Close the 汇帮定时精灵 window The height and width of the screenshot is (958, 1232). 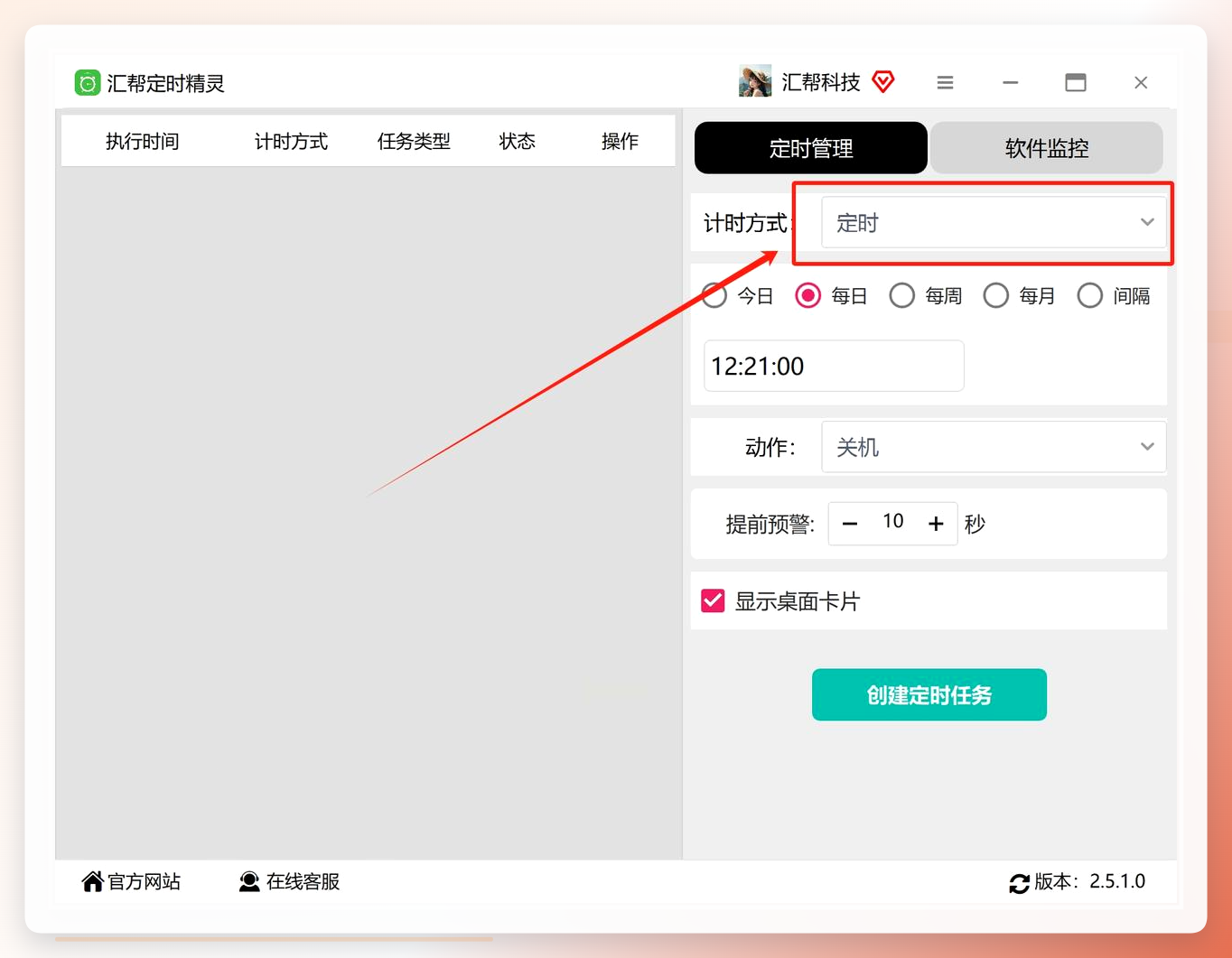[x=1141, y=82]
